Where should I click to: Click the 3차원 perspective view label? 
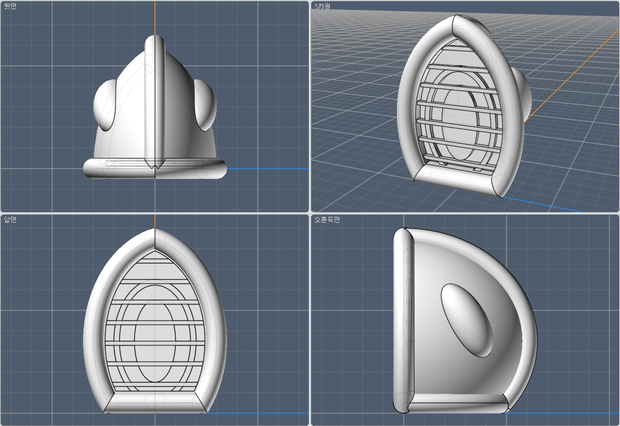tap(322, 6)
